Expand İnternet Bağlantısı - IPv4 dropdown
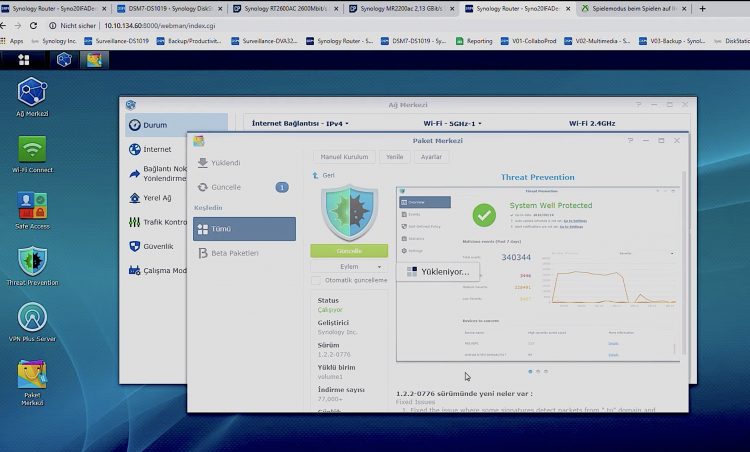This screenshot has width=750, height=452. pos(300,123)
